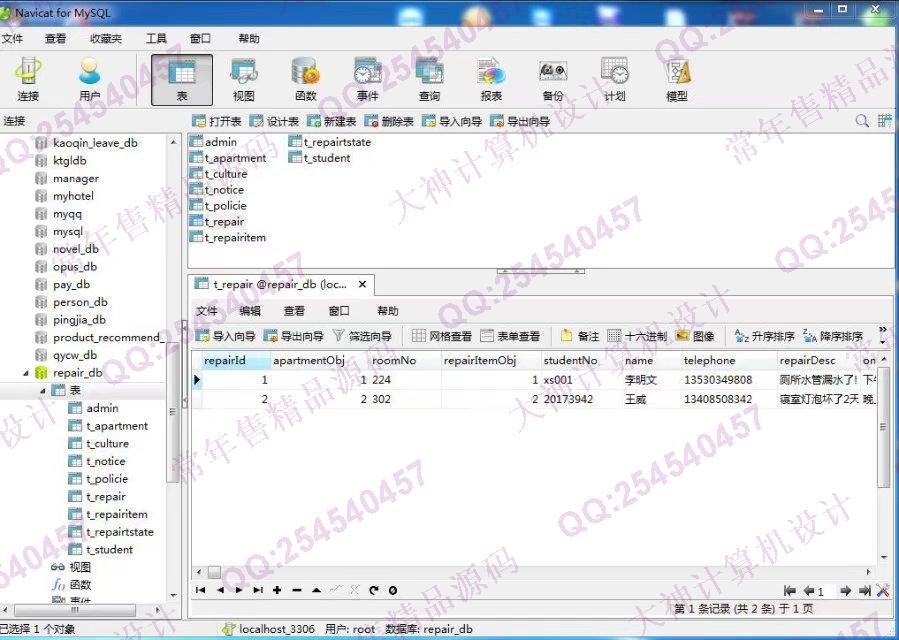The width and height of the screenshot is (899, 640).
Task: Open the 工具 (Tools) menu
Action: pyautogui.click(x=156, y=38)
